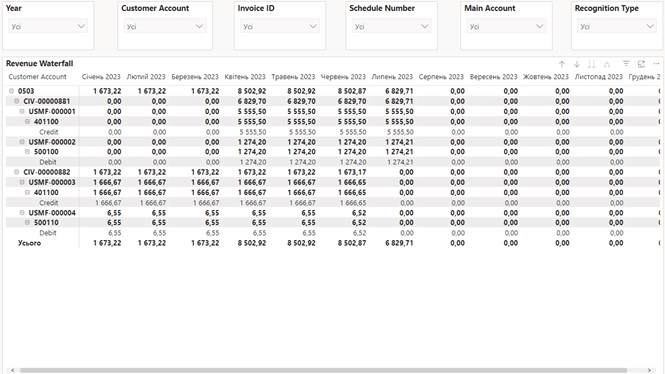Select the Revenue Waterfall visual title
Screen dimensions: 665x374
[x=39, y=64]
